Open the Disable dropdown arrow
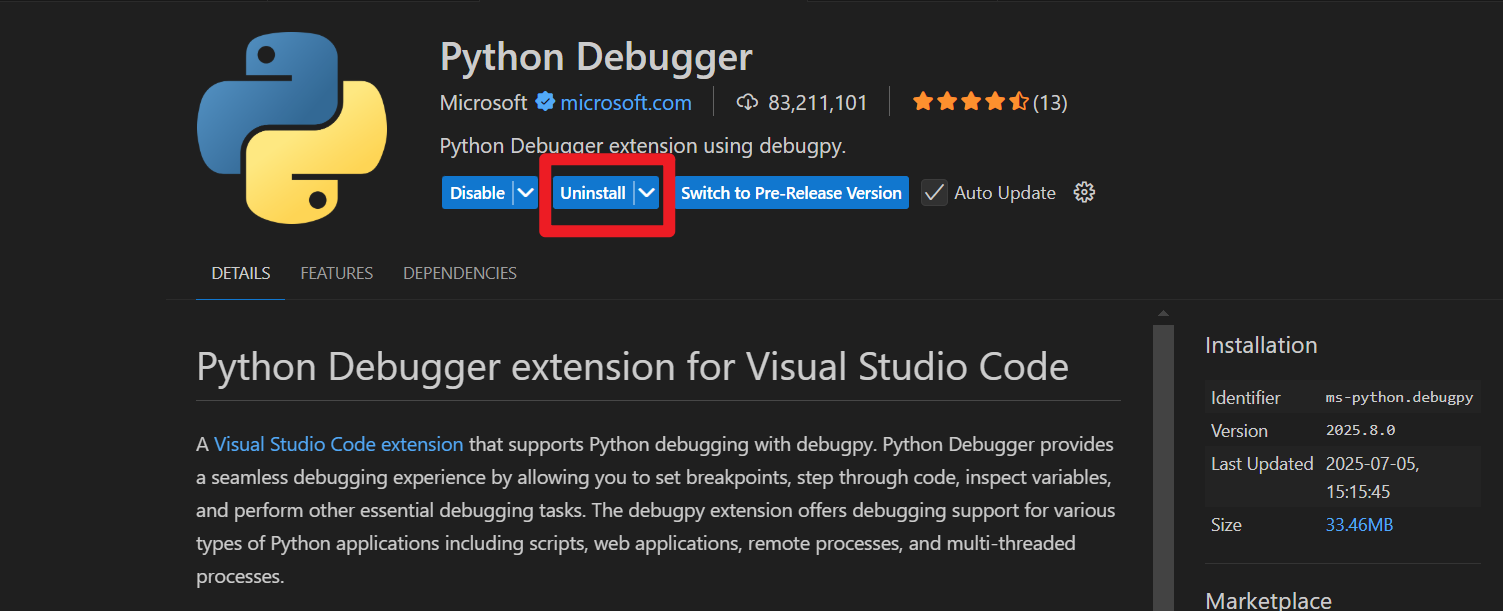The width and height of the screenshot is (1503, 611). [x=526, y=192]
